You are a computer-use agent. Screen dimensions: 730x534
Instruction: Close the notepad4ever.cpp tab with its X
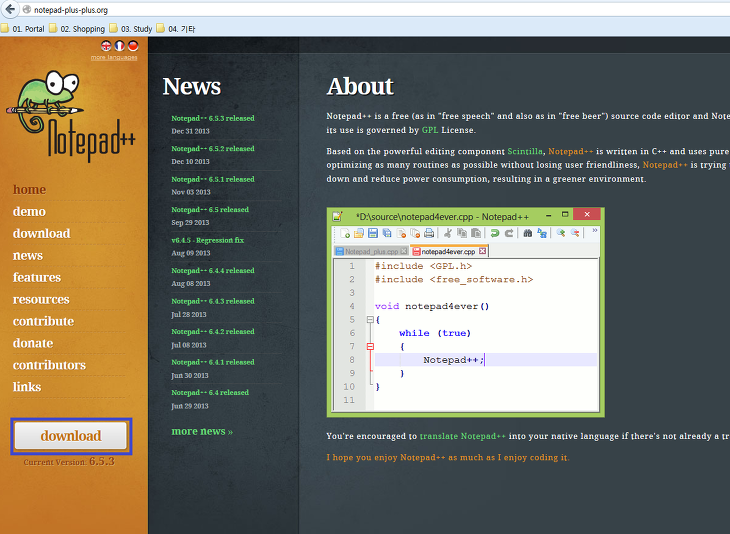pos(483,251)
